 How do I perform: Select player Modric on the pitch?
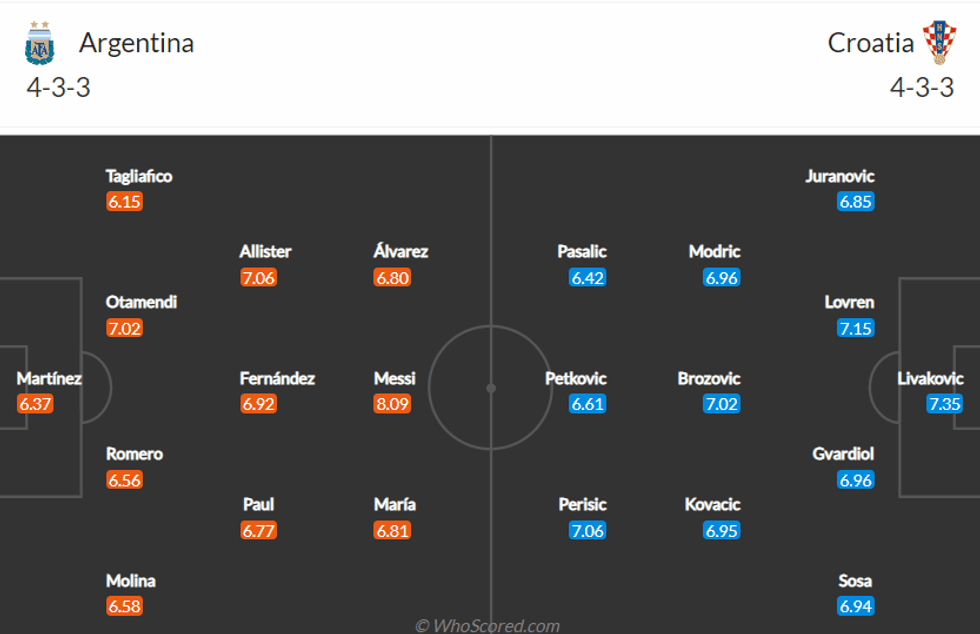point(714,252)
